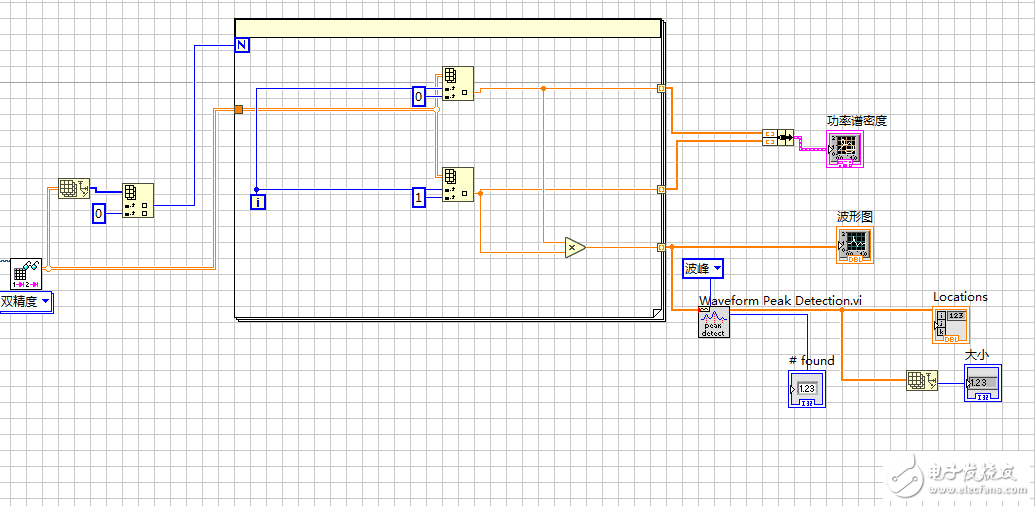This screenshot has height=506, width=1035.
Task: Click the 波形图 label
Action: pyautogui.click(x=855, y=217)
